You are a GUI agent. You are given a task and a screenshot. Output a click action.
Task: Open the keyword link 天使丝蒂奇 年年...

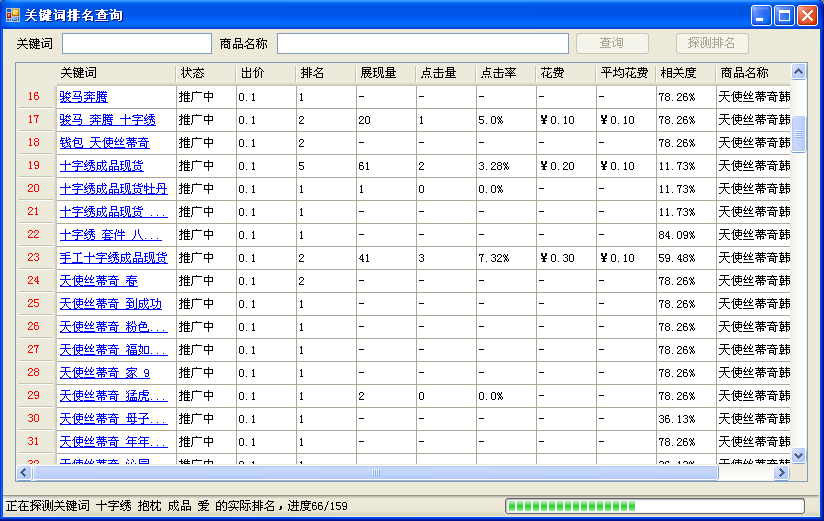coord(114,442)
